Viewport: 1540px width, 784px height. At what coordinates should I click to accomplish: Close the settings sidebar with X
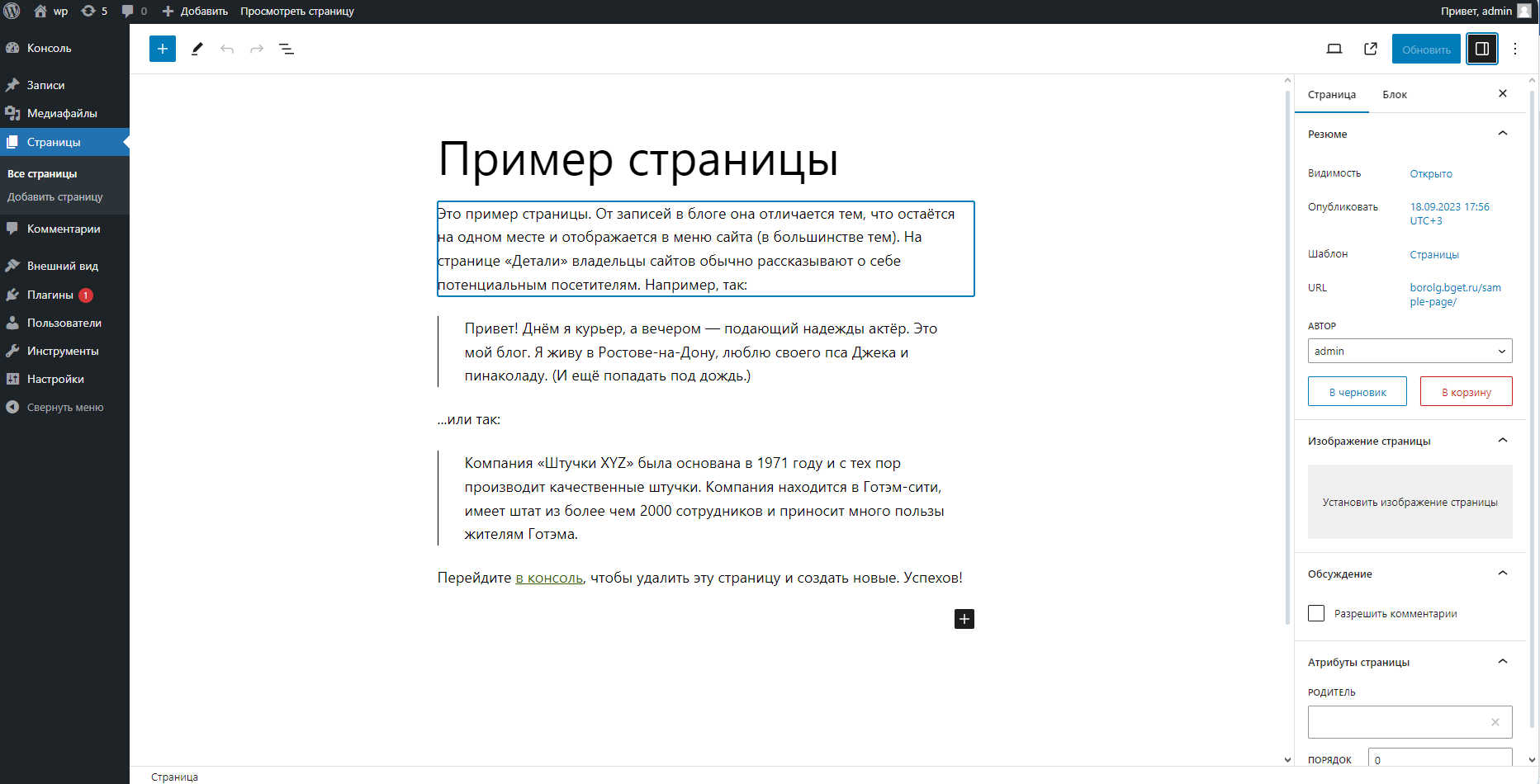pyautogui.click(x=1502, y=94)
